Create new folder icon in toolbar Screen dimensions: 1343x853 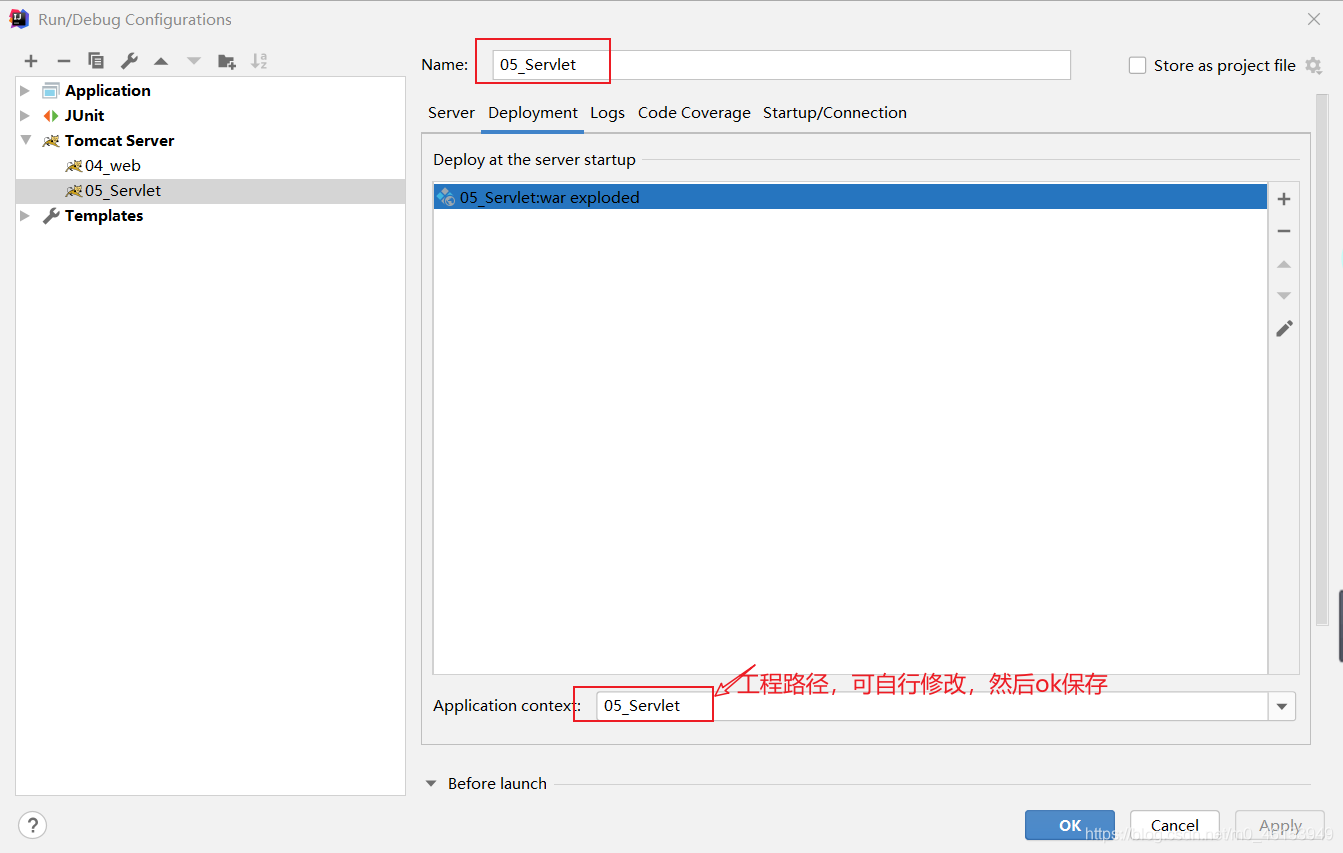click(227, 61)
